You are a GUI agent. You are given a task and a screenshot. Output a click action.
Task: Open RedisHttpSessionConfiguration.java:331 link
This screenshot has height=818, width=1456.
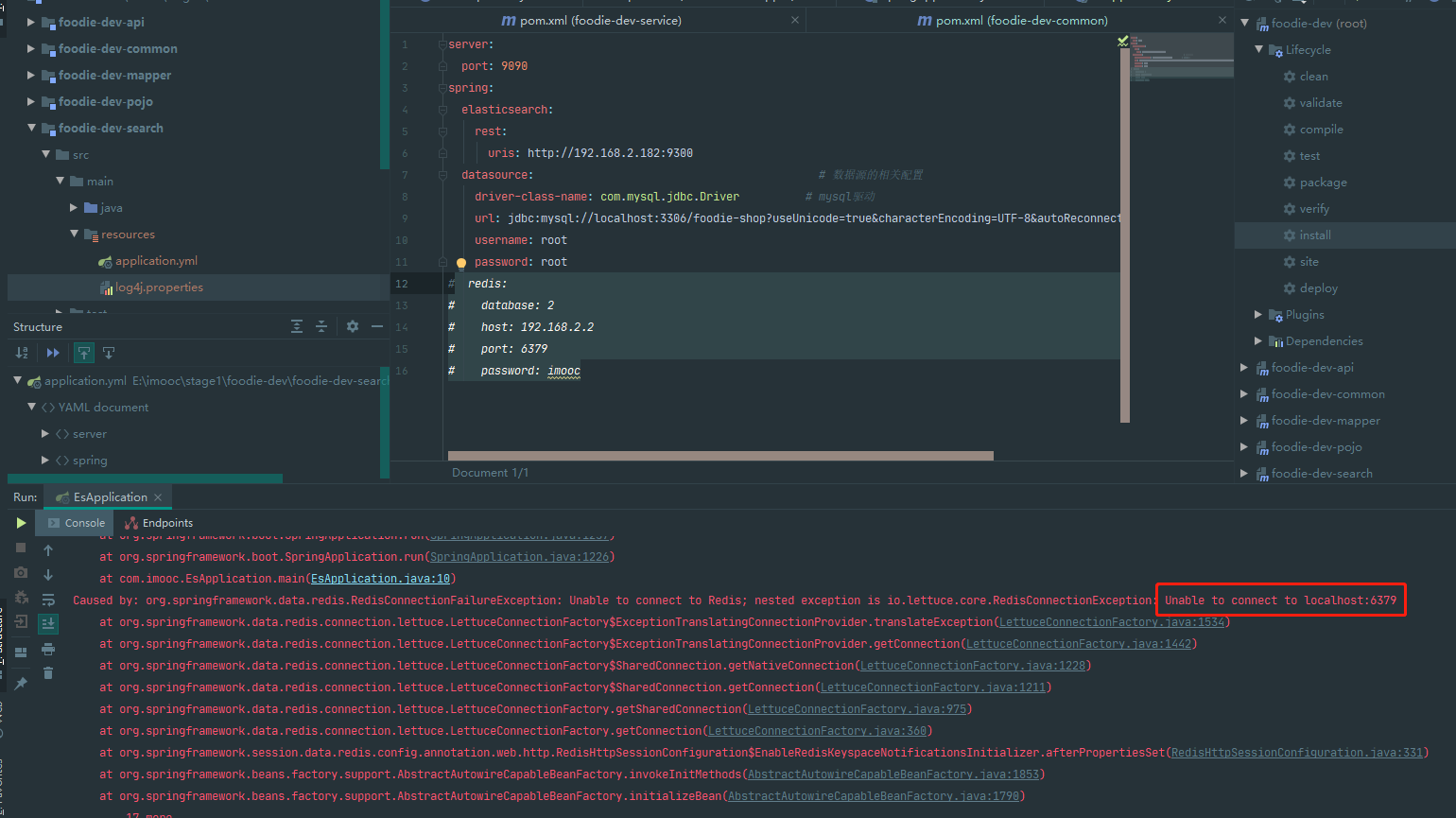pos(1297,753)
